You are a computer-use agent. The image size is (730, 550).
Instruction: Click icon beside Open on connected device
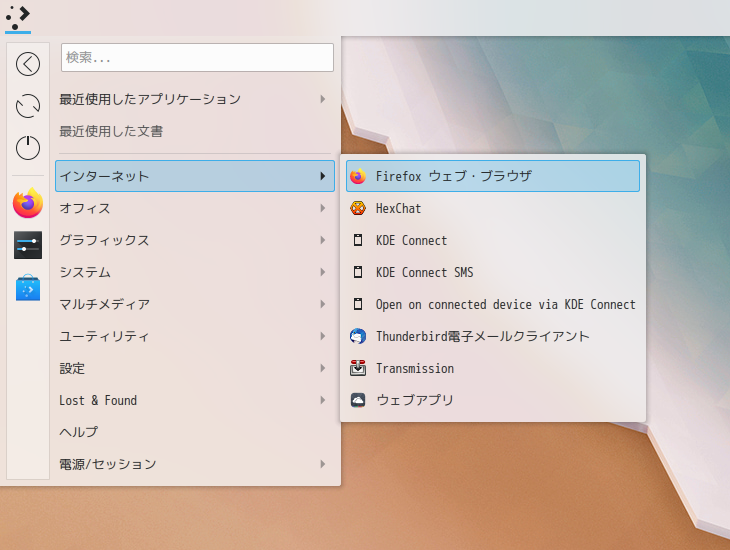pyautogui.click(x=358, y=304)
